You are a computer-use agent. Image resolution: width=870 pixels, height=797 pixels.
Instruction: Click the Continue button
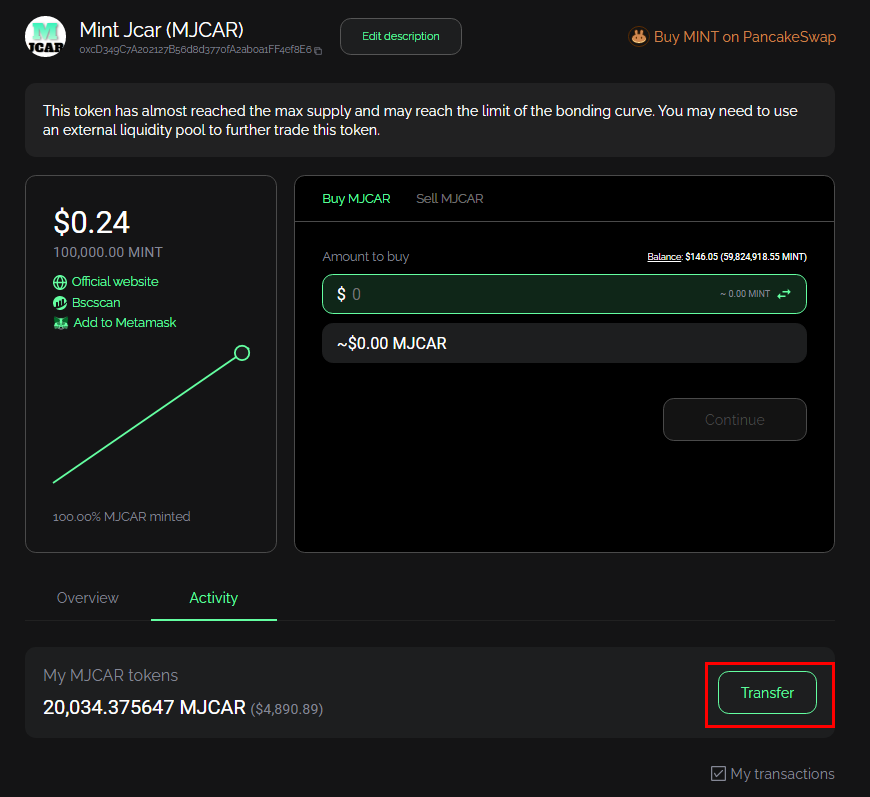click(735, 420)
